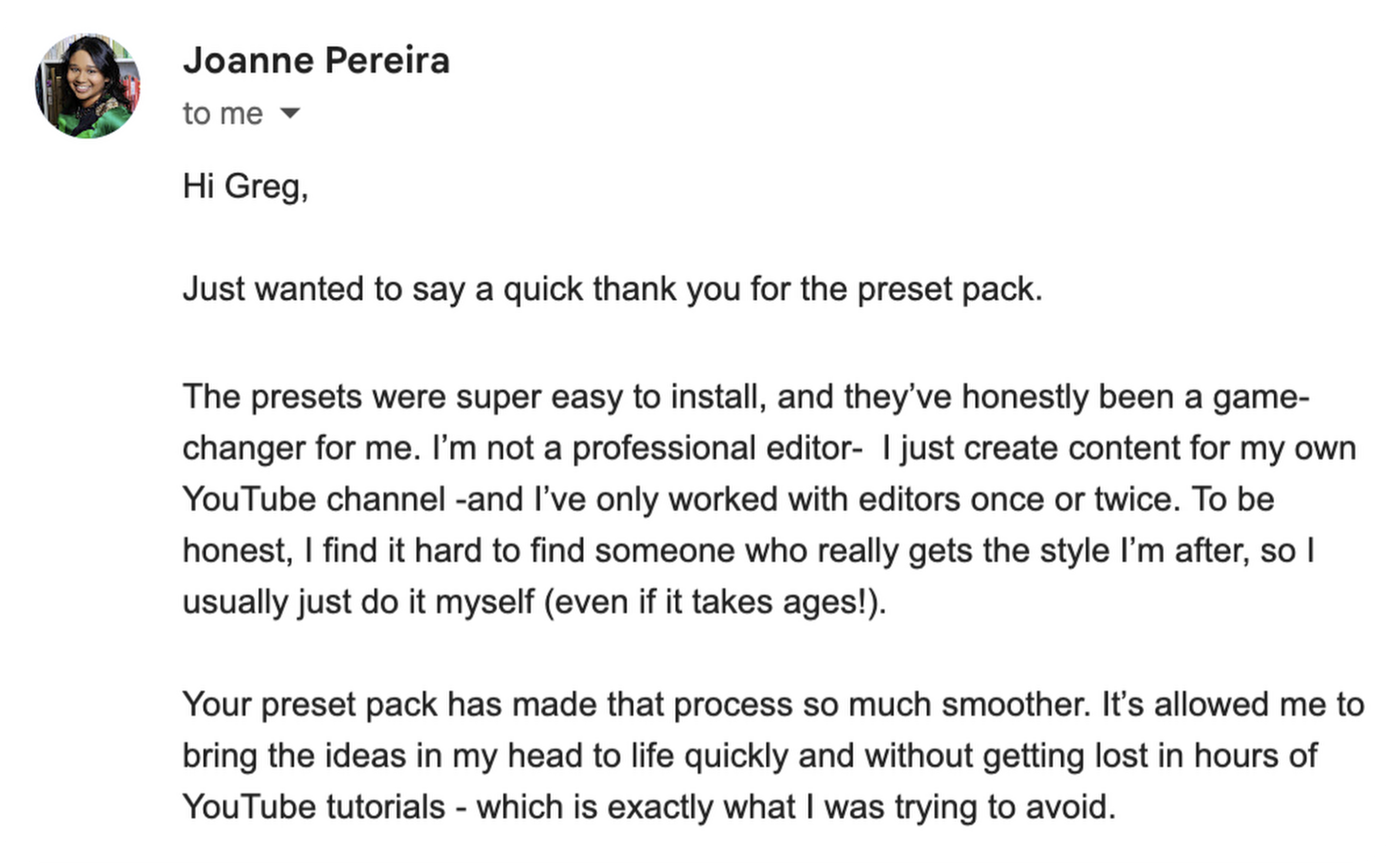Image resolution: width=1393 pixels, height=868 pixels.
Task: Click the 'Hi Greg,' greeting line
Action: (x=245, y=186)
